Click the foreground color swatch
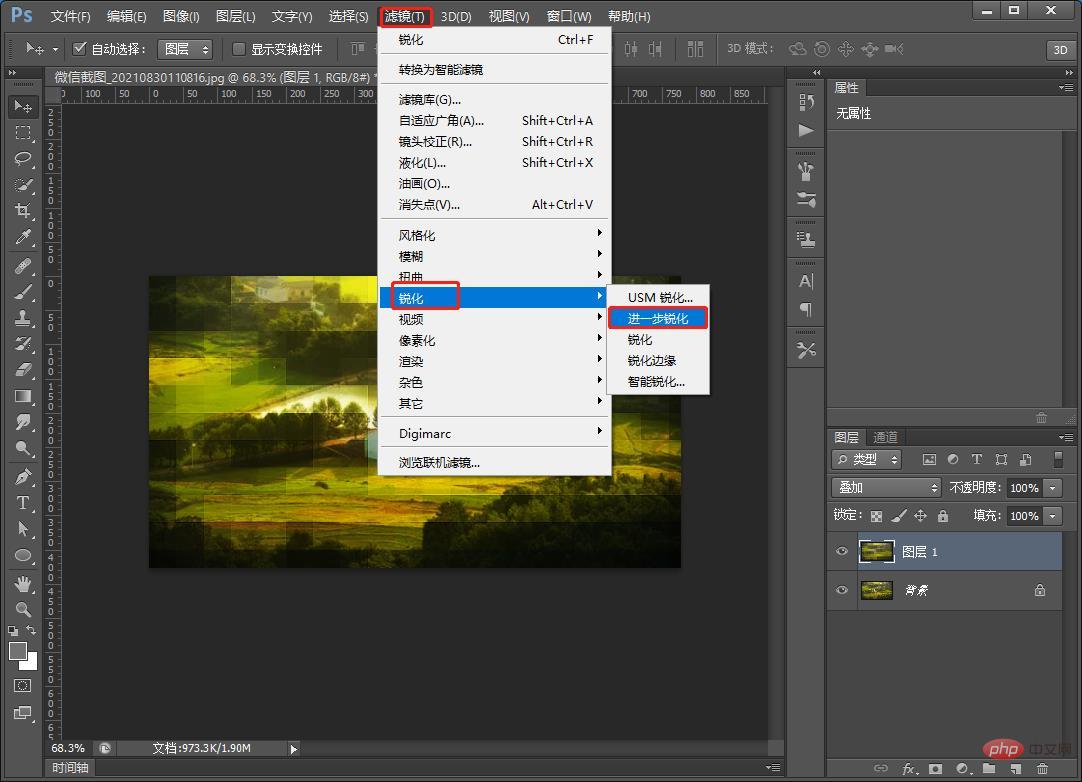The image size is (1082, 782). click(x=18, y=651)
